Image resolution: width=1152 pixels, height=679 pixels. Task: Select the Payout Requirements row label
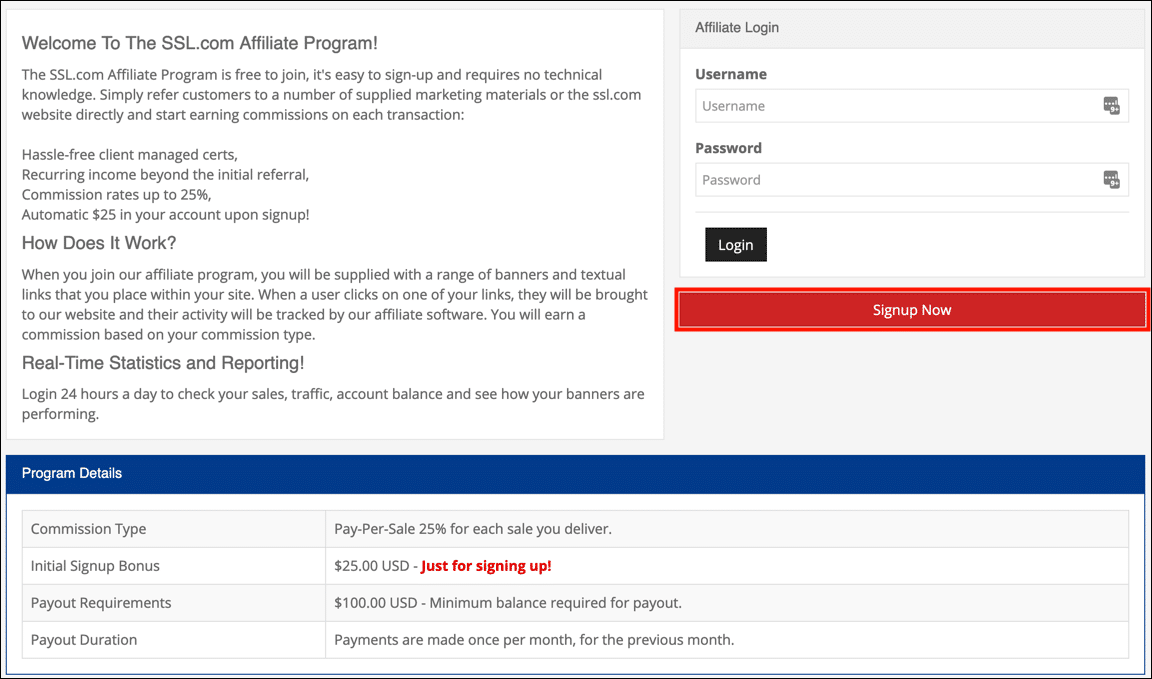coord(101,603)
